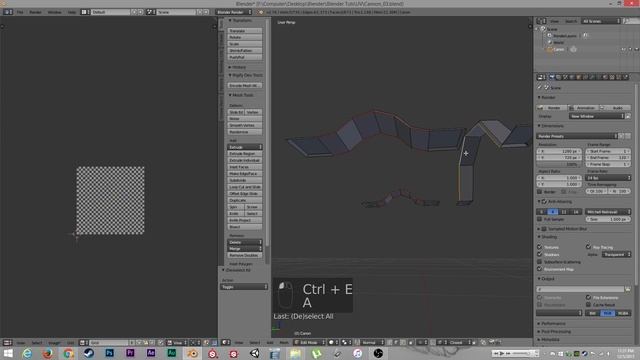
Task: Click the Extrude Region button
Action: click(x=244, y=154)
